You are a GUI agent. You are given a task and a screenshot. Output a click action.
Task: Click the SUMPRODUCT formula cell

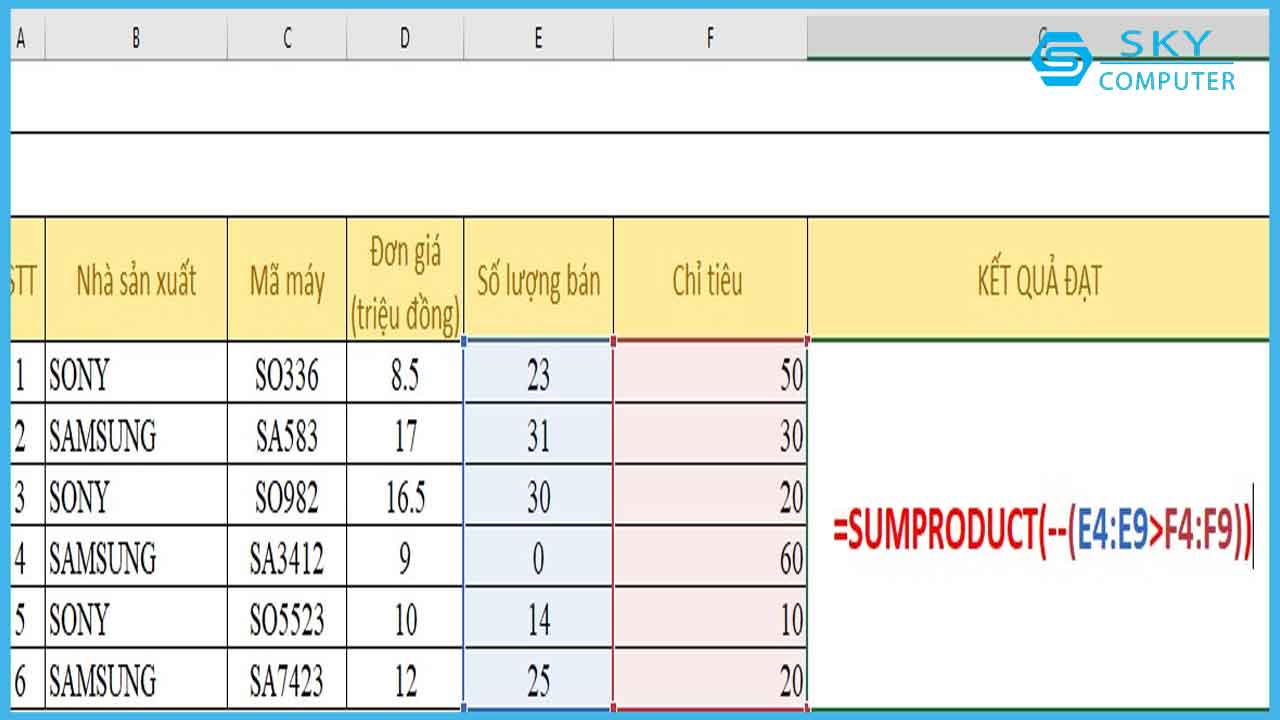click(x=1038, y=527)
